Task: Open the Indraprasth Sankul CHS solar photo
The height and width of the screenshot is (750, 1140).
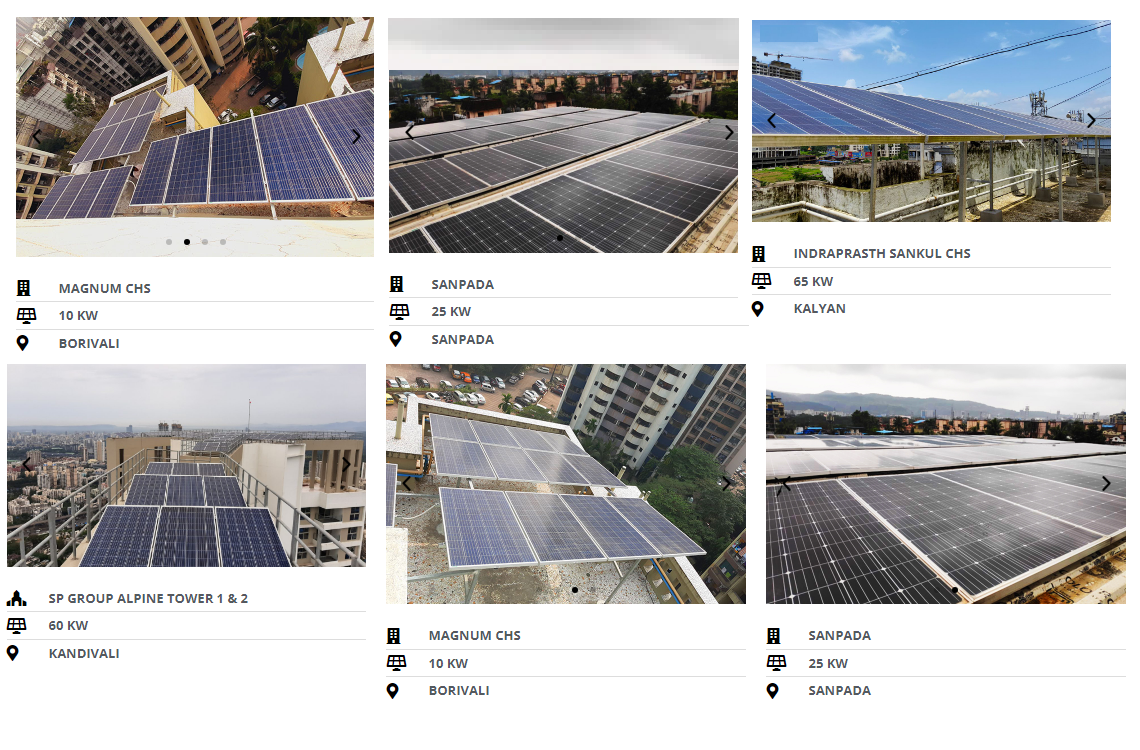Action: (x=930, y=150)
